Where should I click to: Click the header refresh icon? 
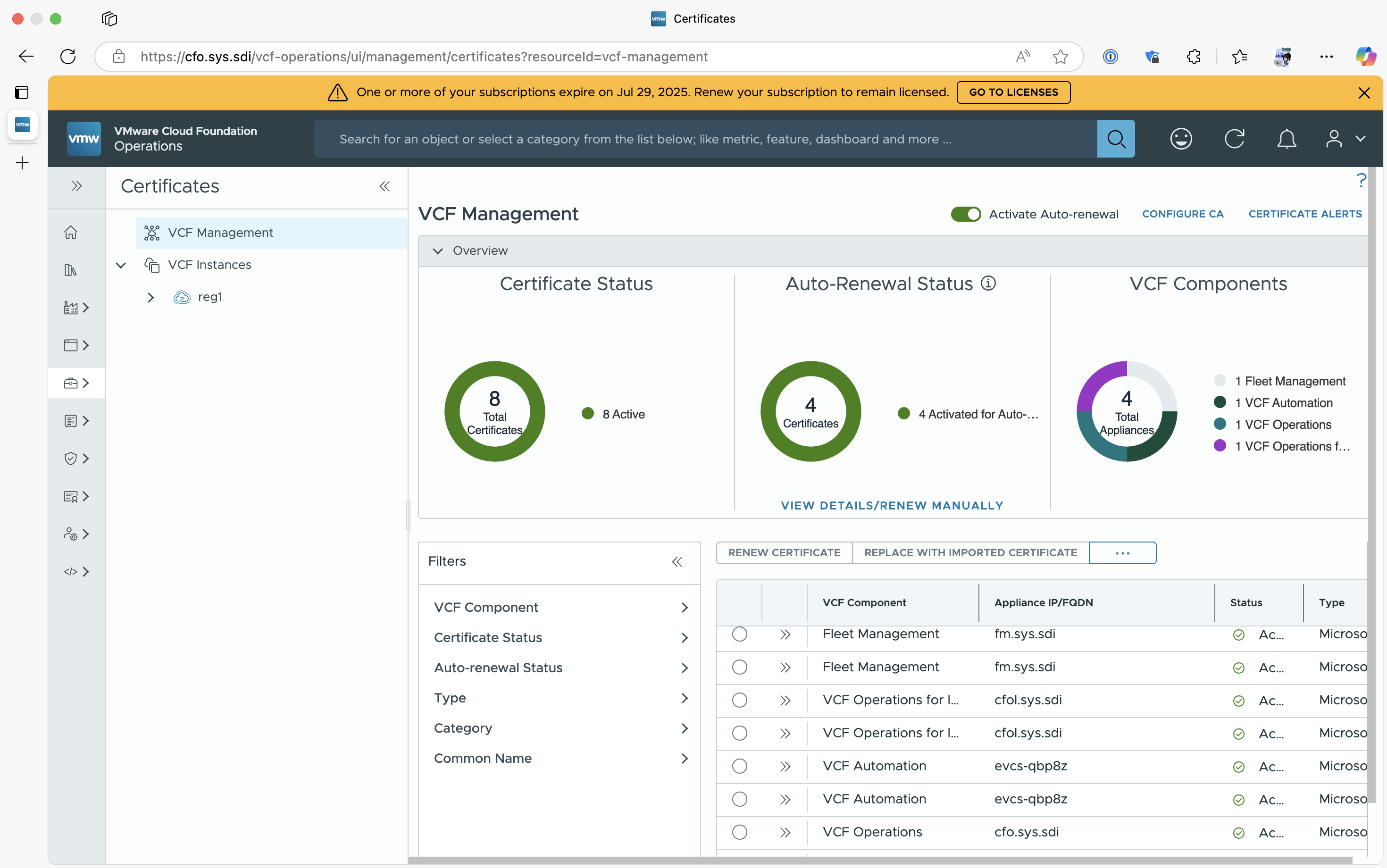(1234, 138)
